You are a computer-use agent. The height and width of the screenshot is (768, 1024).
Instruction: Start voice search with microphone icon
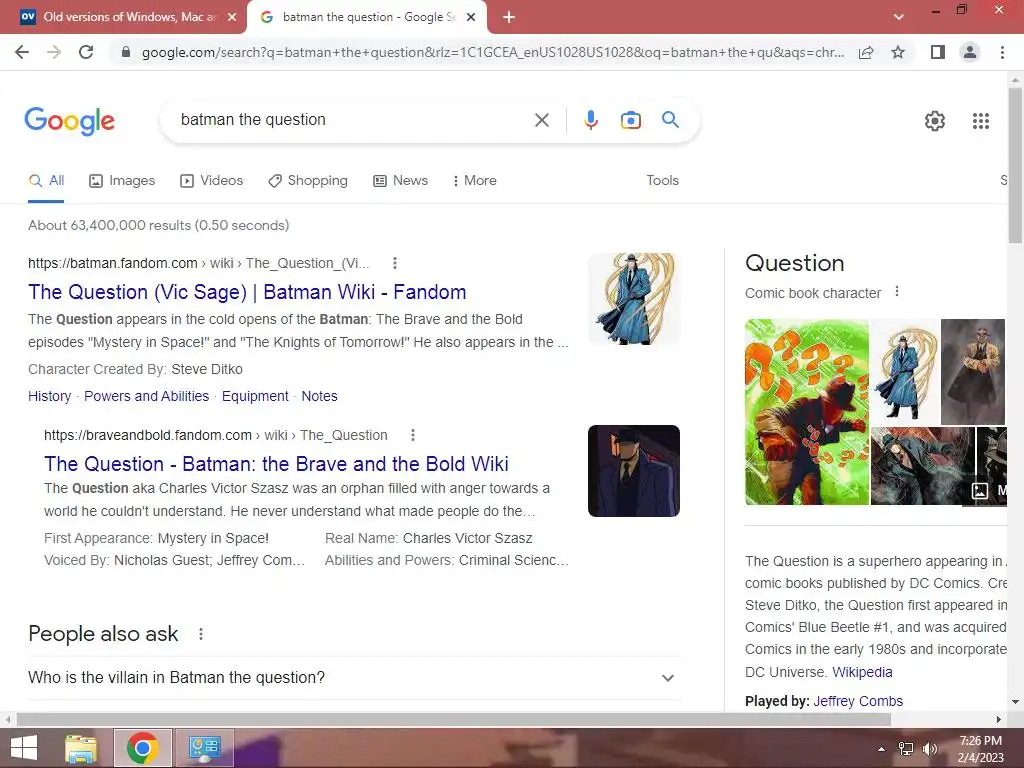pos(591,120)
